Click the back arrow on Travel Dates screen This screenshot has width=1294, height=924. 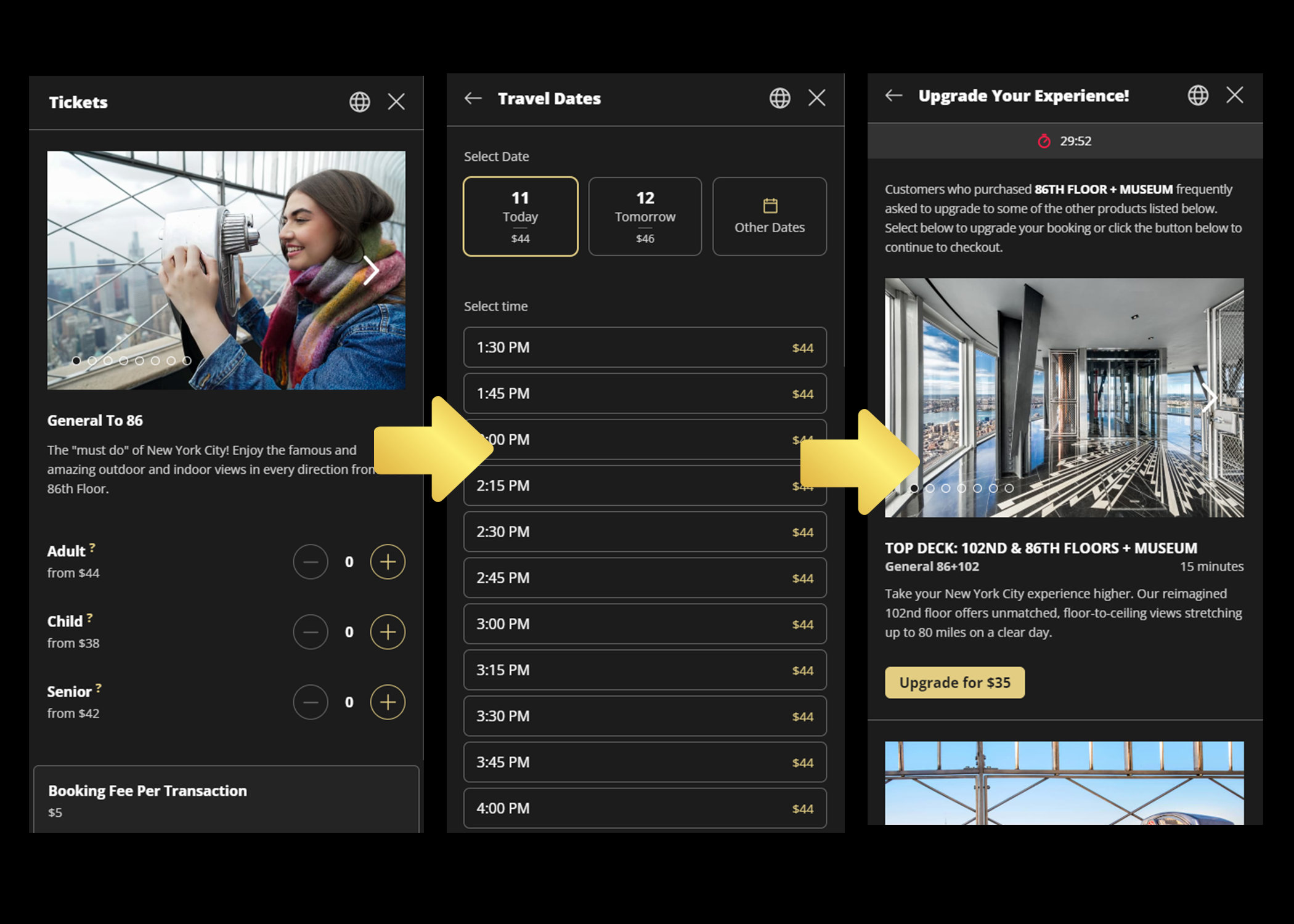(x=470, y=97)
